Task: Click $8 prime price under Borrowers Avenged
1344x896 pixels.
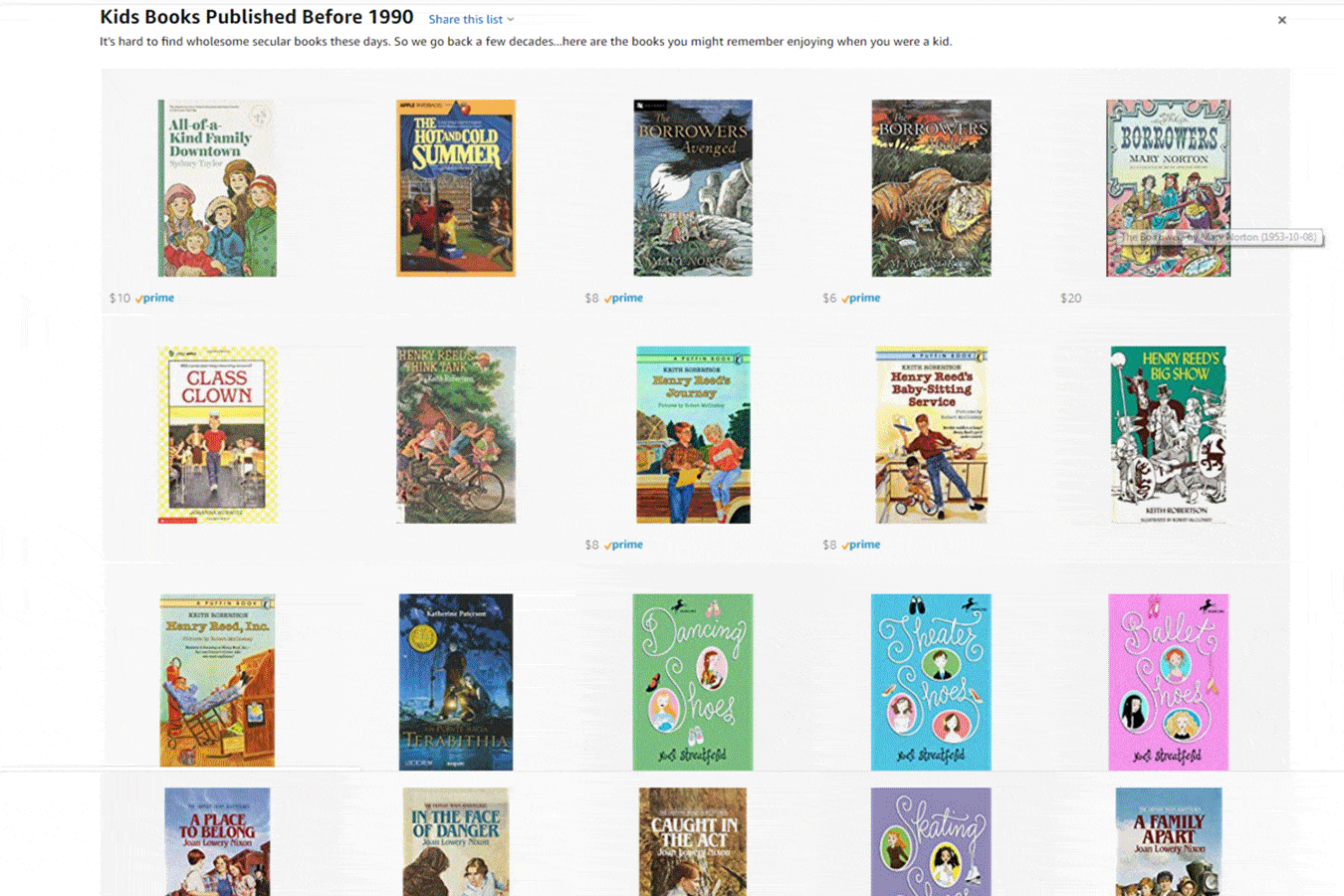Action: tap(613, 298)
